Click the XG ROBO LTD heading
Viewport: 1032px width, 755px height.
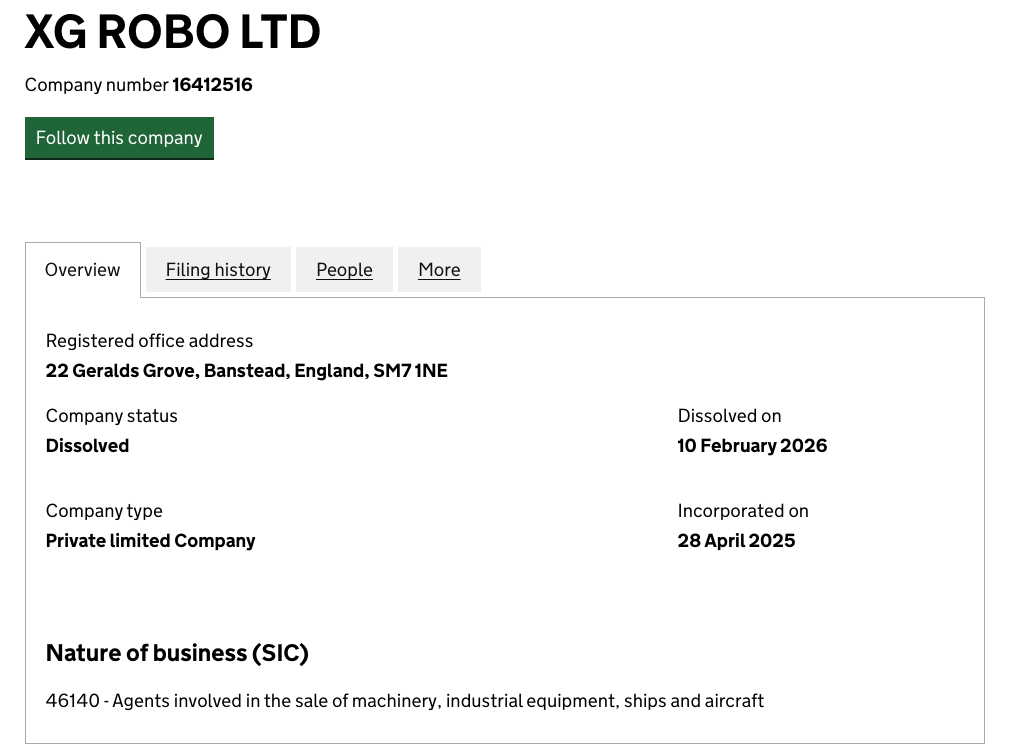coord(172,32)
